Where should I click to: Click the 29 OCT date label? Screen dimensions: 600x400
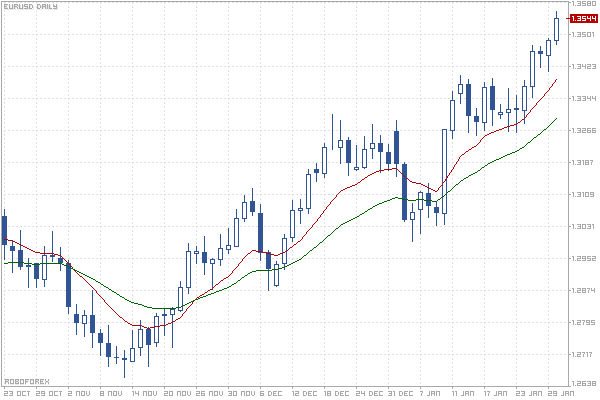pos(49,393)
